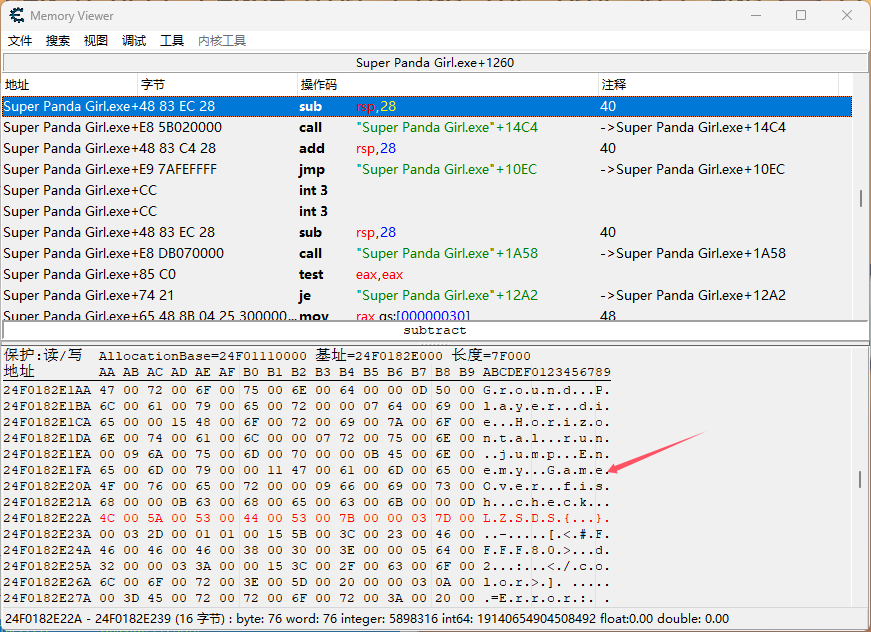This screenshot has width=871, height=632.
Task: Select the add rsp,28 instruction row
Action: (x=427, y=148)
